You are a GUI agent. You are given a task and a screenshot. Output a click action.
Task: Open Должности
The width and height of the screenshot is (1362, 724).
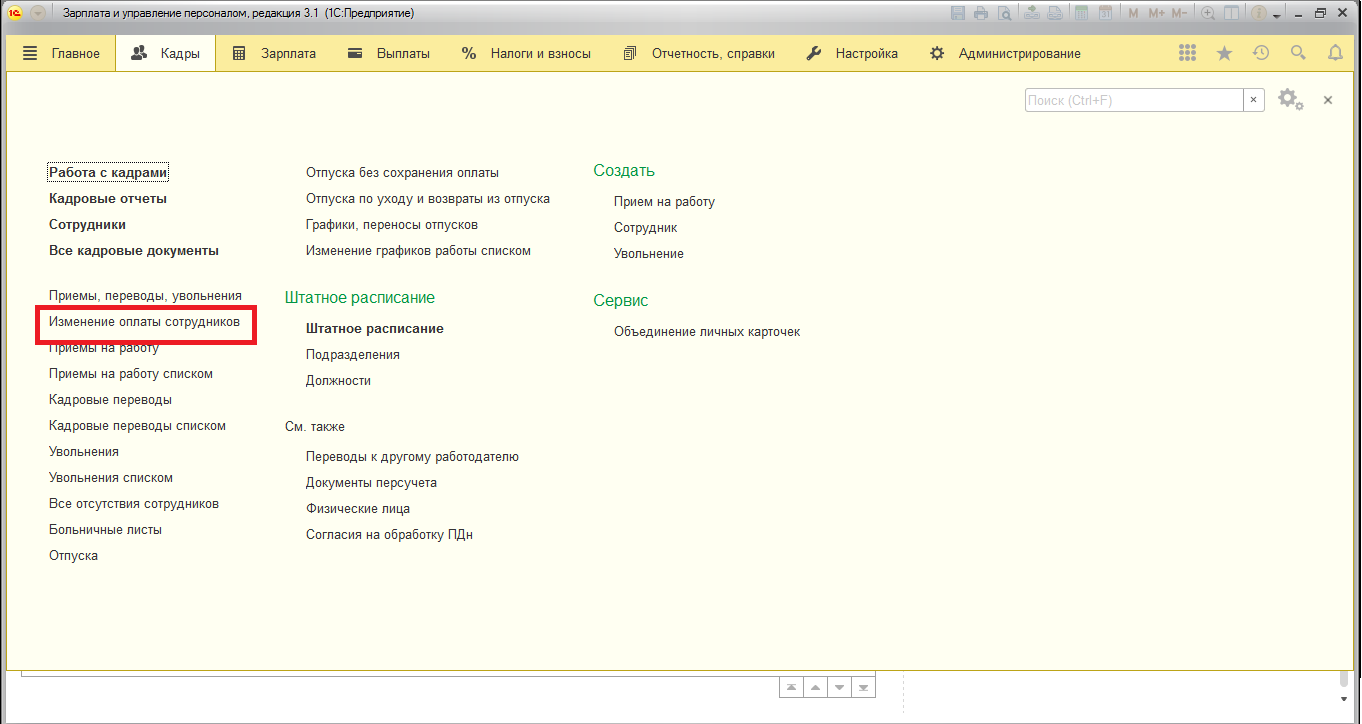click(x=338, y=380)
